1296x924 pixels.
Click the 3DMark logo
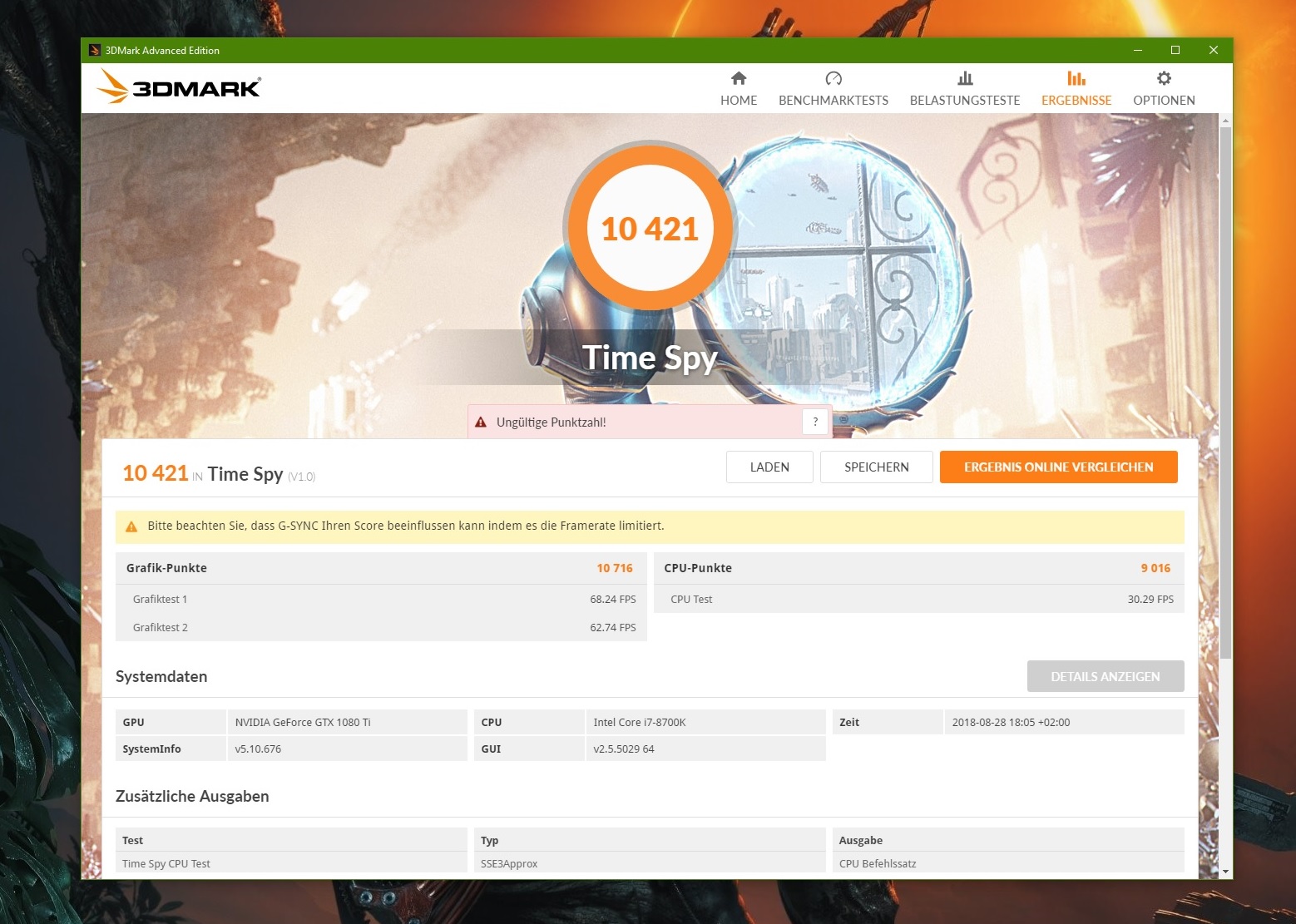(179, 86)
